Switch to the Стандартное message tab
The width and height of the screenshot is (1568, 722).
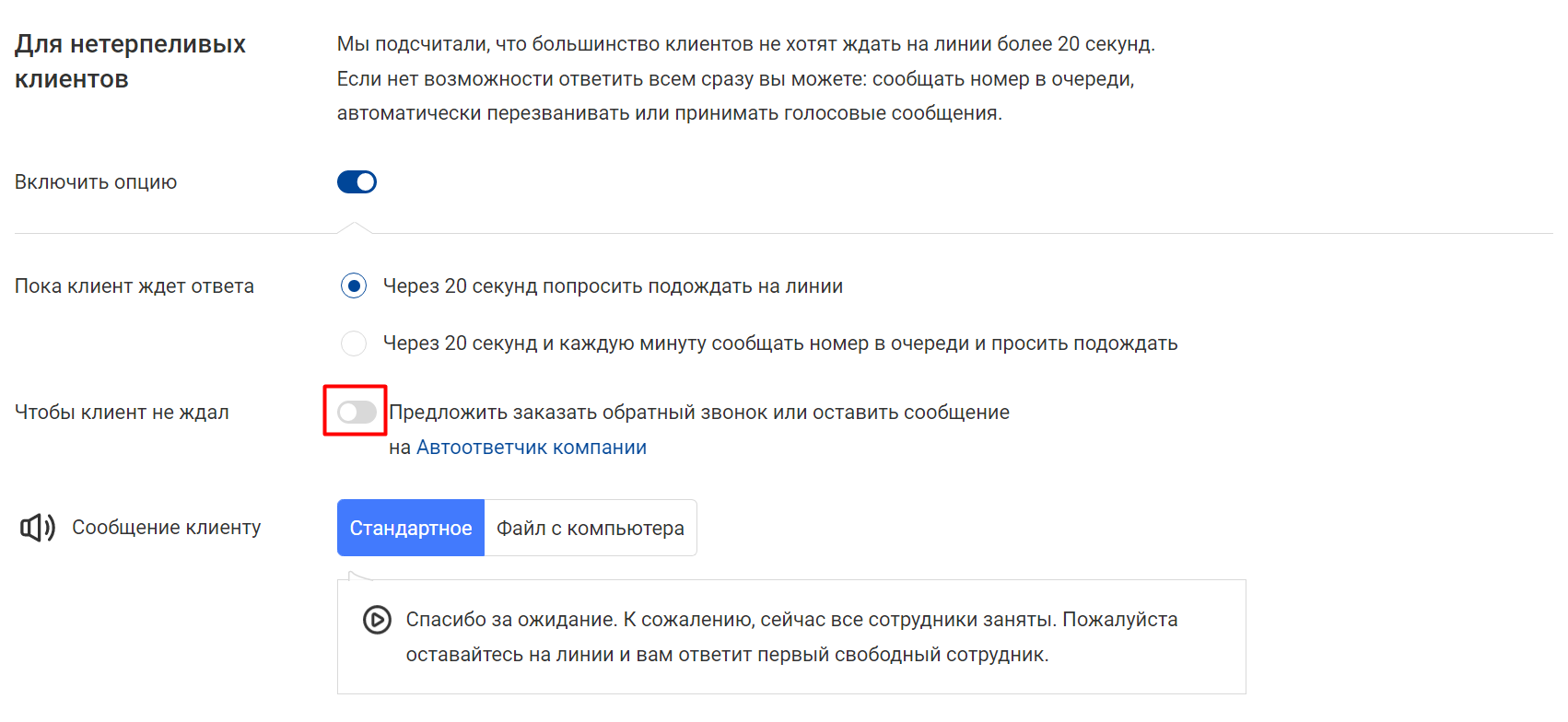(x=411, y=528)
